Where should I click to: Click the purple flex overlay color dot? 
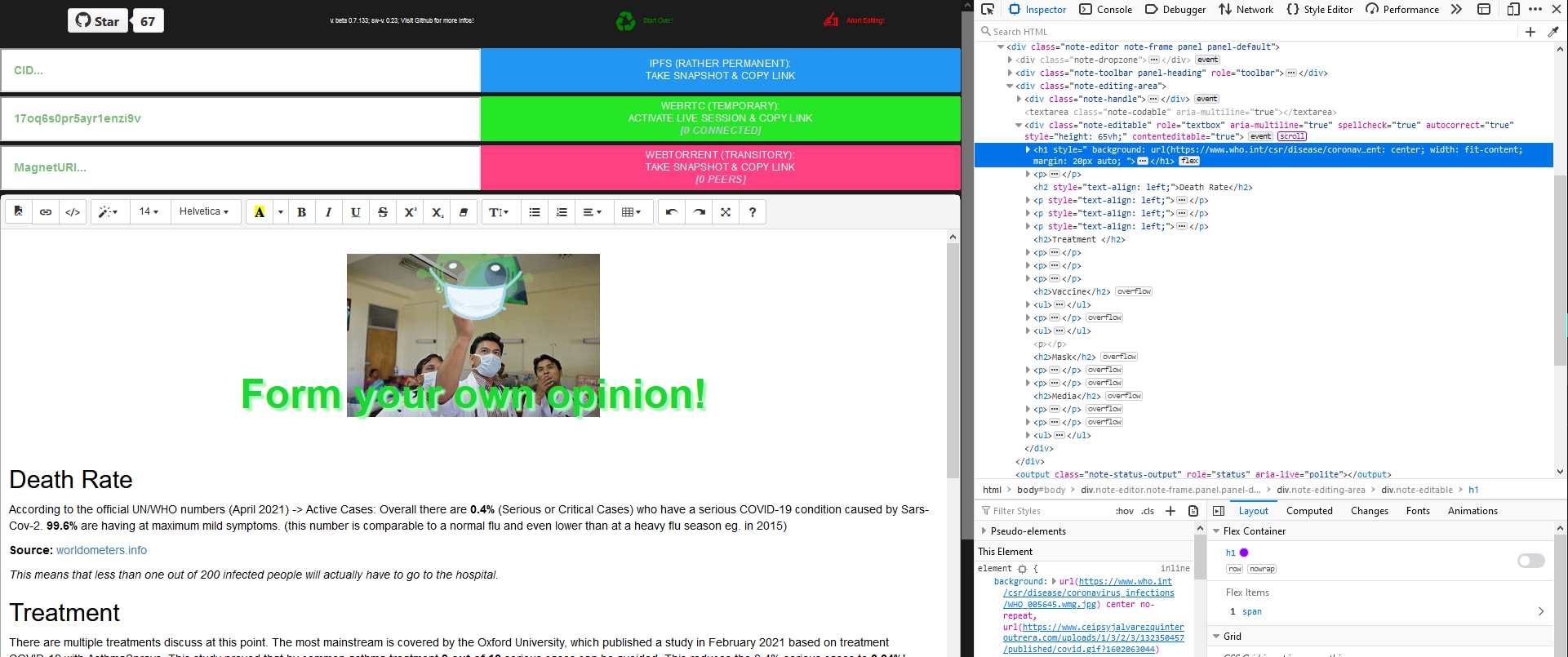1244,553
